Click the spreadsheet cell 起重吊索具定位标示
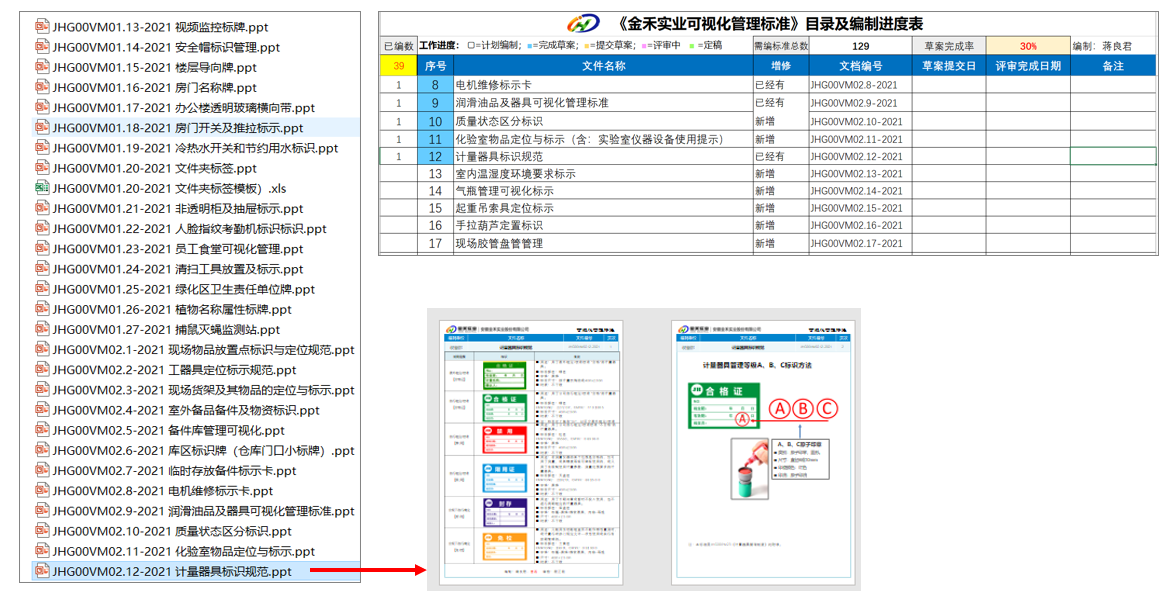The width and height of the screenshot is (1171, 604). point(603,208)
